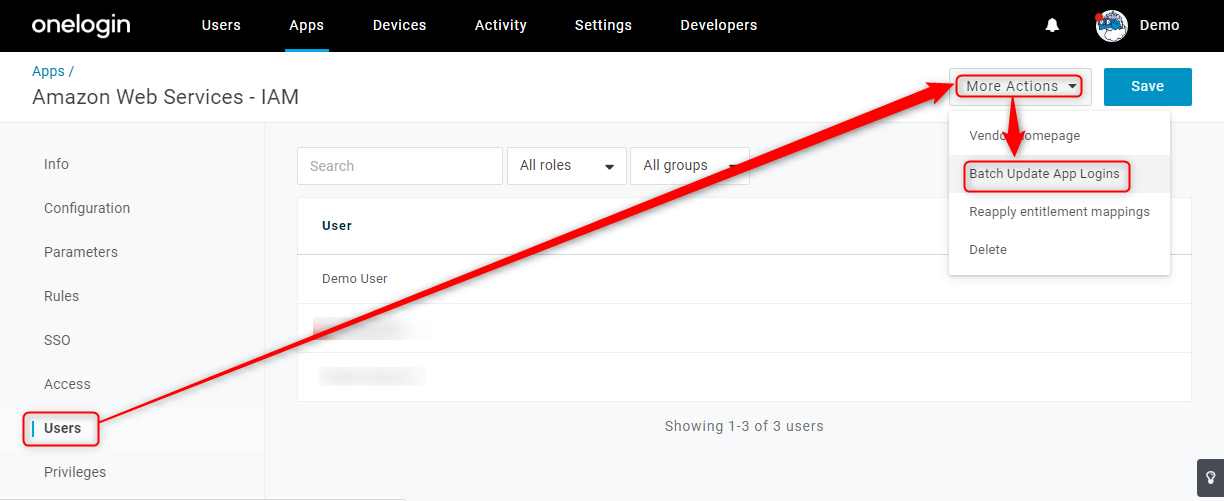
Task: Open the Configuration sidebar tab
Action: [87, 208]
